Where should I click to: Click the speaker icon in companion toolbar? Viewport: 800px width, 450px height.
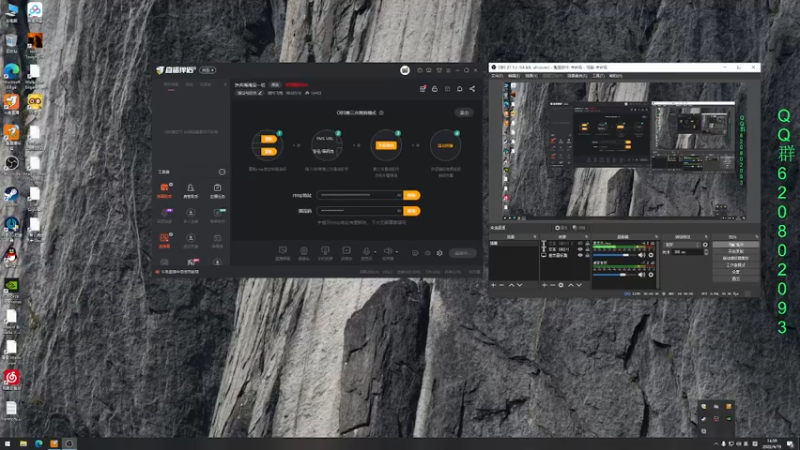point(388,251)
